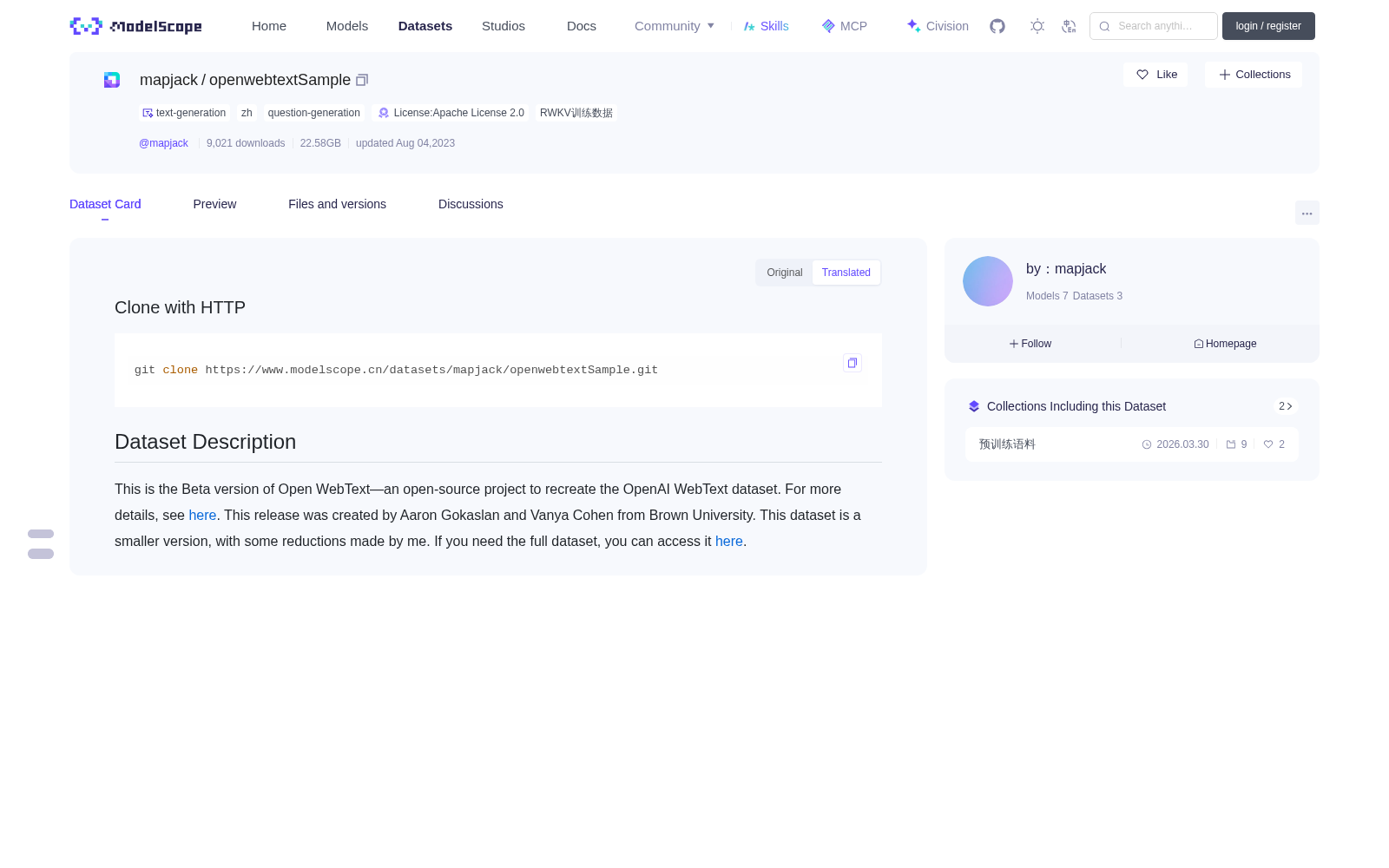Click the 'updated Aug 04,2023' text
Image resolution: width=1389 pixels, height=868 pixels.
[x=405, y=143]
